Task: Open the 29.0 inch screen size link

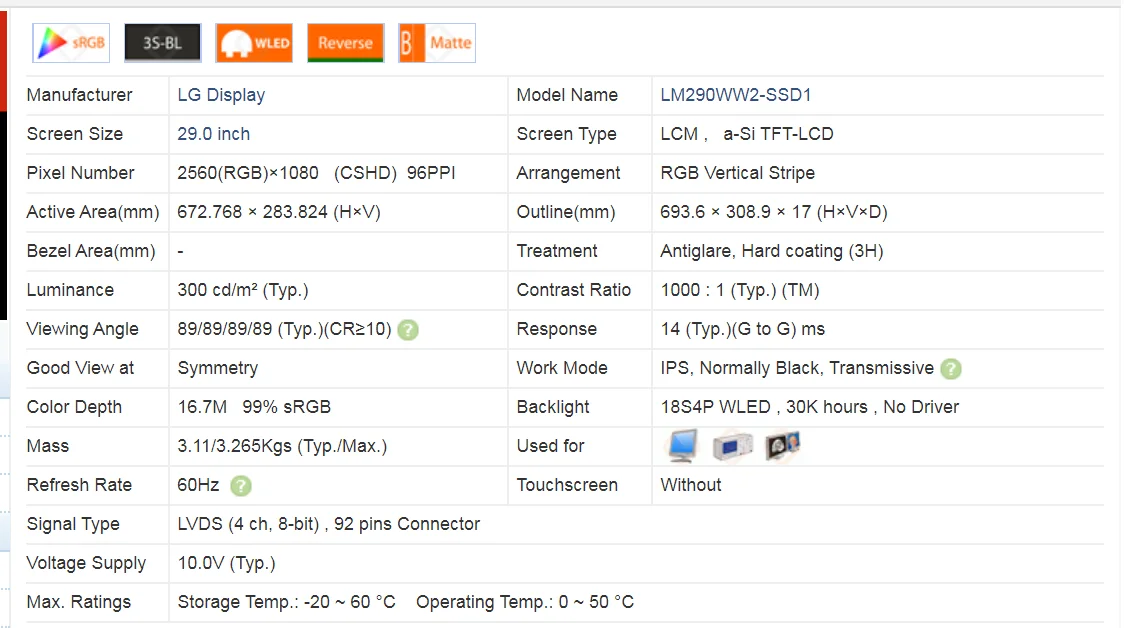Action: (213, 134)
